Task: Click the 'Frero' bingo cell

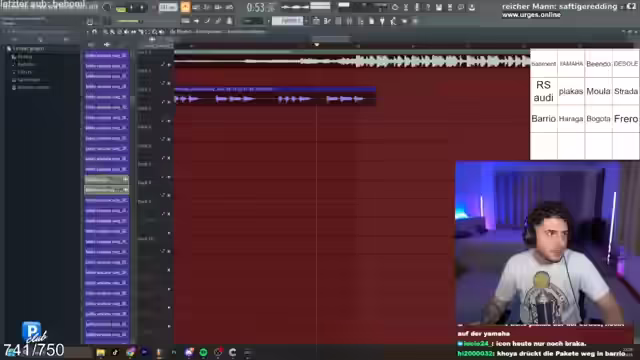Action: pyautogui.click(x=626, y=118)
